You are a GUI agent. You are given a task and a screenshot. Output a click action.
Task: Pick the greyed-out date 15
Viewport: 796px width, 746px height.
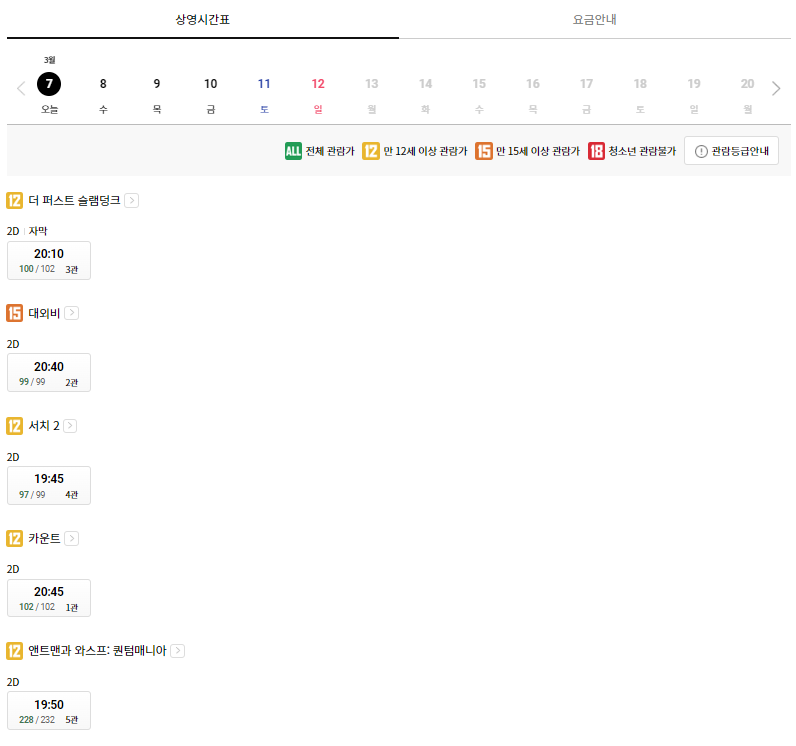479,84
